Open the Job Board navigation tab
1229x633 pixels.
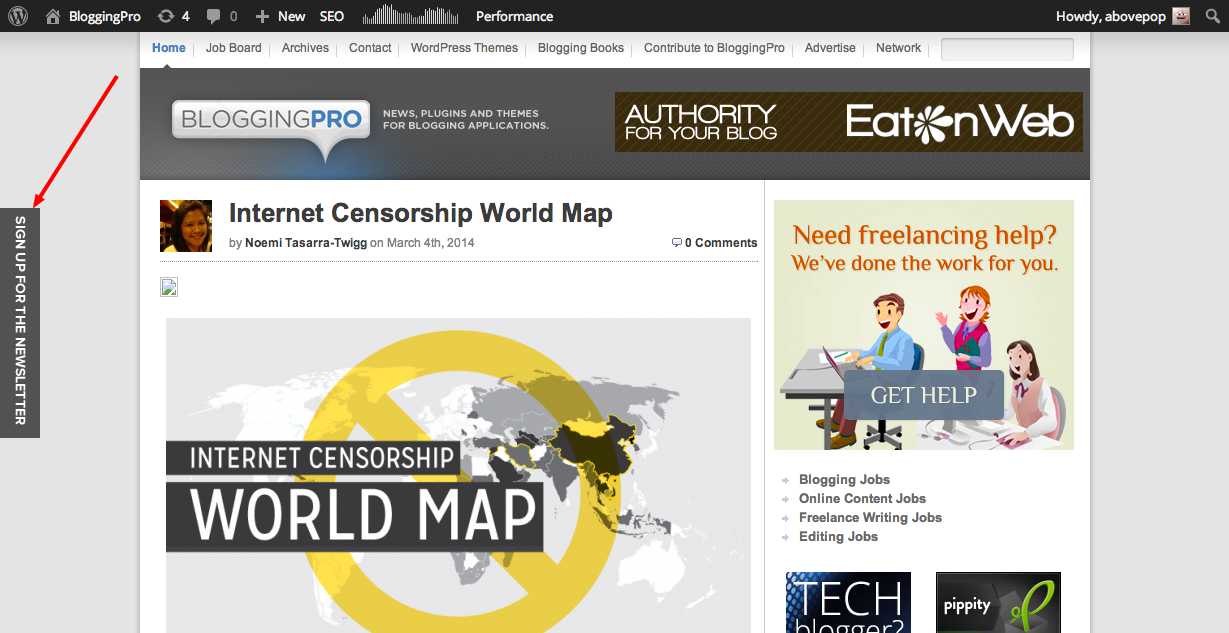(x=233, y=48)
